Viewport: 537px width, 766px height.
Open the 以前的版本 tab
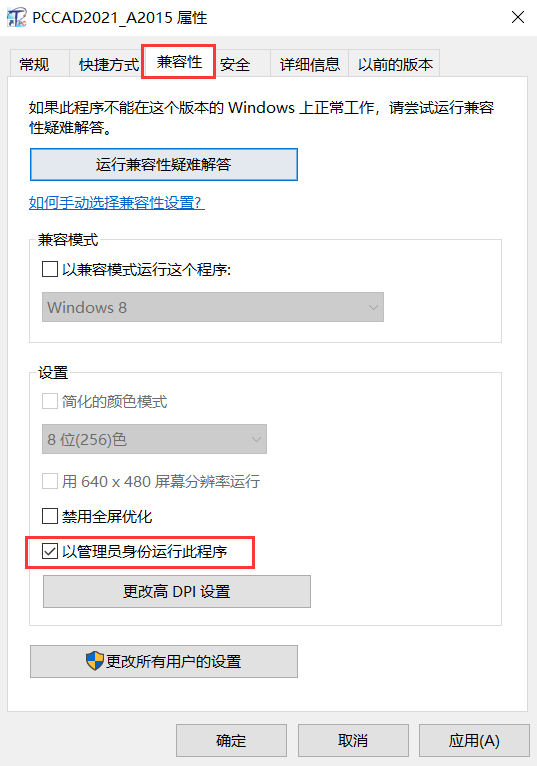coord(395,64)
